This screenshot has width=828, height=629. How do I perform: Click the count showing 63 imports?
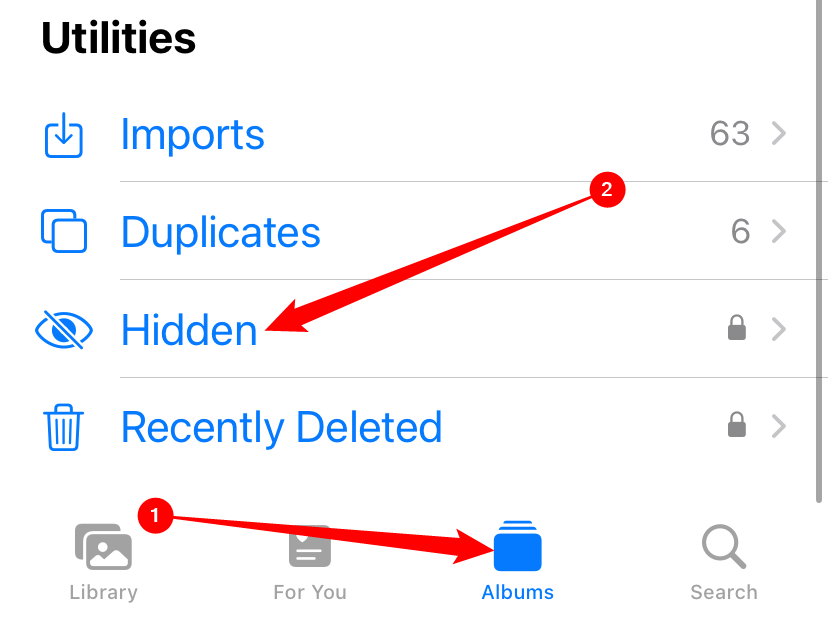pos(729,133)
